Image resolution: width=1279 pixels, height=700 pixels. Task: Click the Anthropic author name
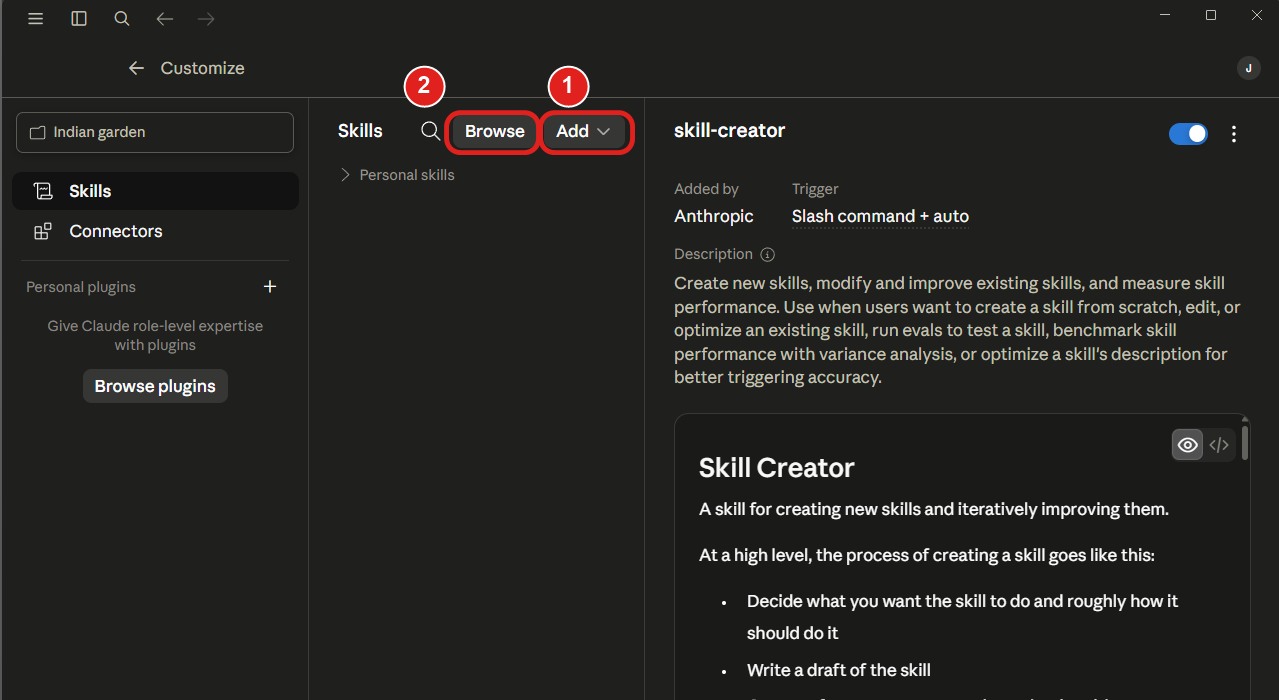click(714, 216)
